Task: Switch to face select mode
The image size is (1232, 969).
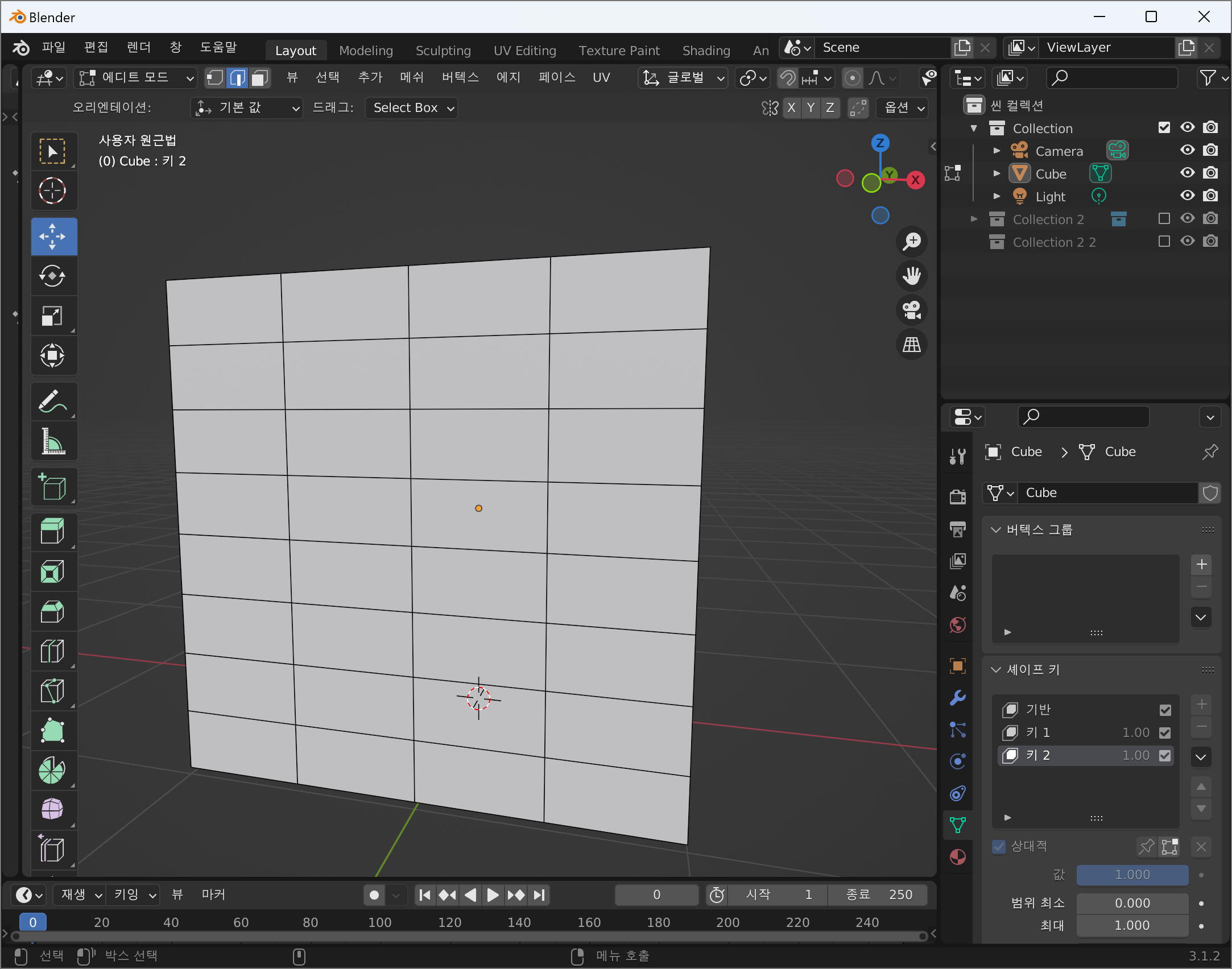Action: [x=259, y=78]
